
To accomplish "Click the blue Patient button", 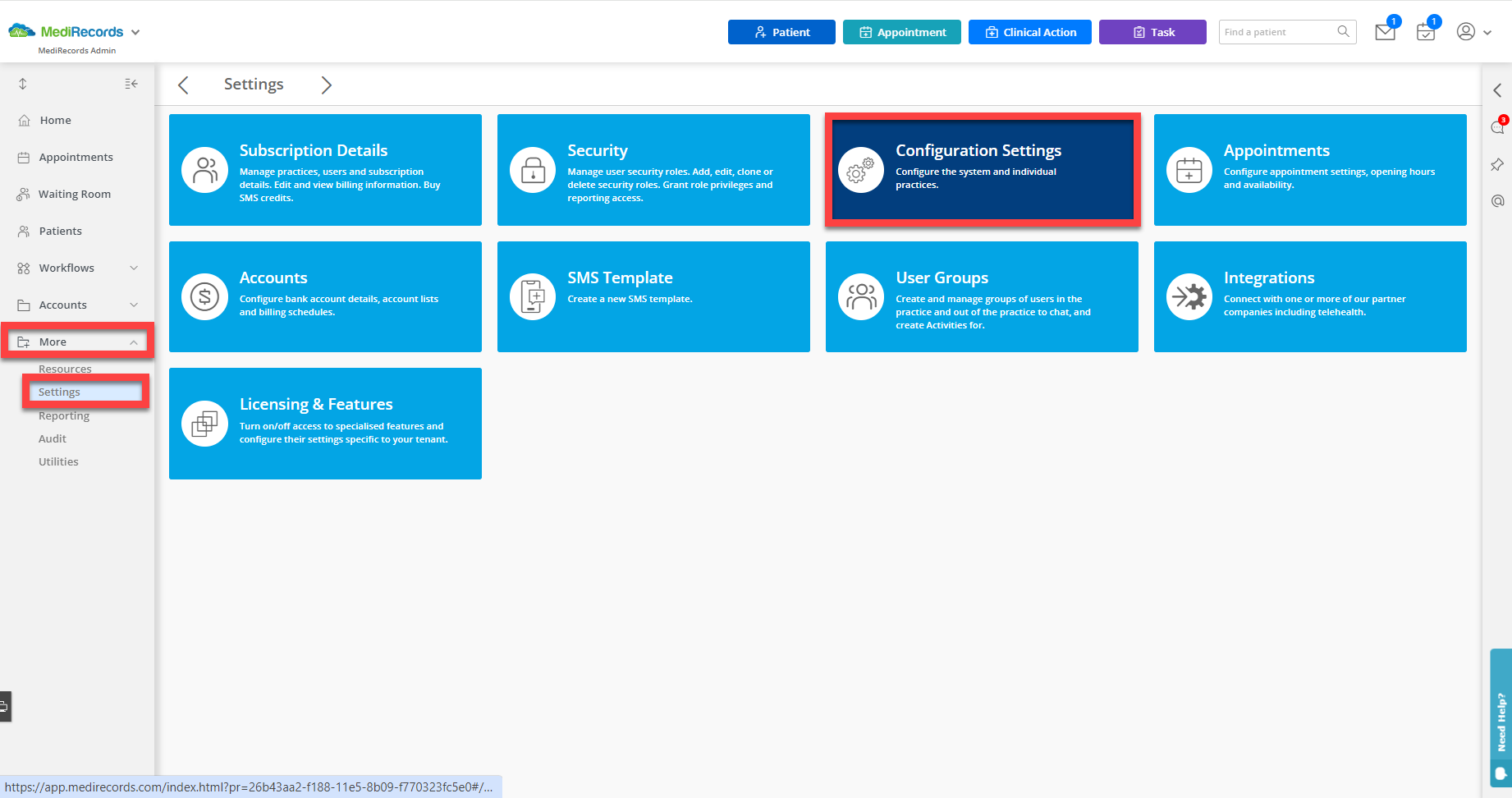I will coord(781,32).
